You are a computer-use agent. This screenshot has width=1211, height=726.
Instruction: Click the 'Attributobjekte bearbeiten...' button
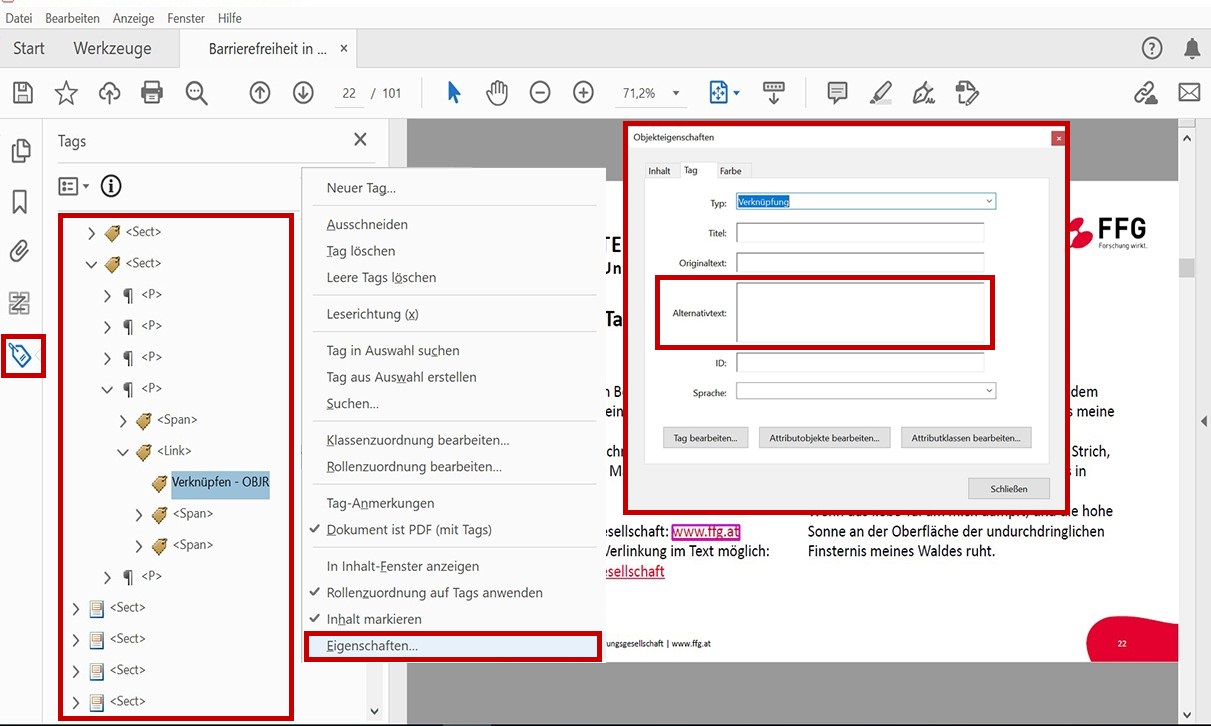click(824, 438)
